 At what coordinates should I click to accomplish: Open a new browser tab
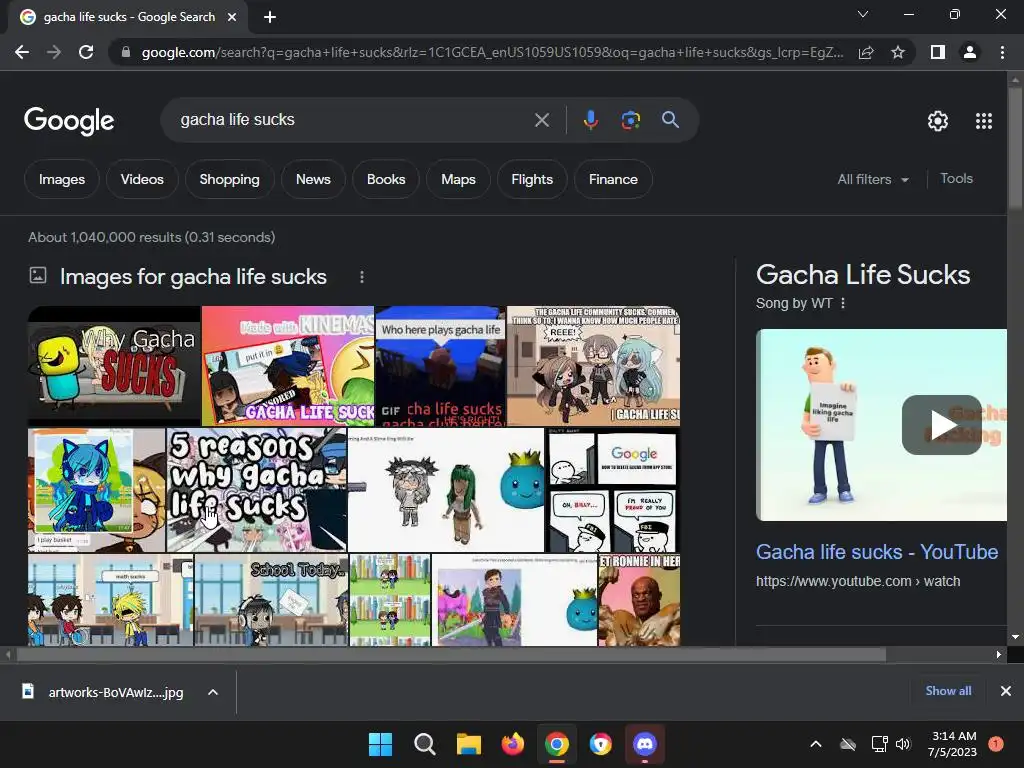coord(270,17)
